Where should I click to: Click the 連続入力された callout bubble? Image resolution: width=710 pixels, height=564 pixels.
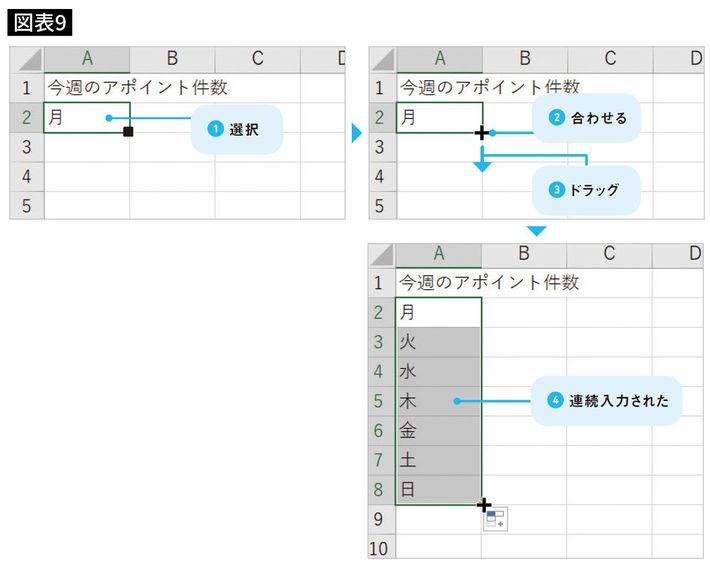click(606, 401)
